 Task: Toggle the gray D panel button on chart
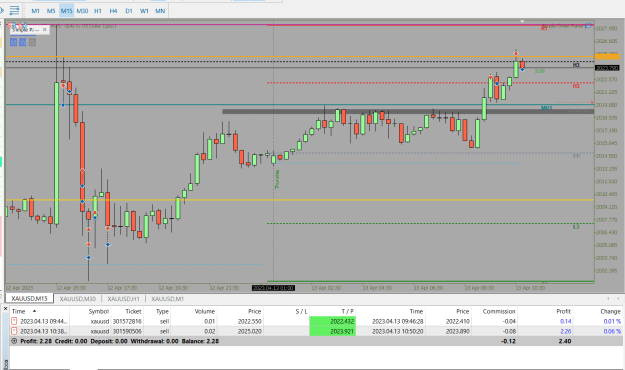point(32,42)
